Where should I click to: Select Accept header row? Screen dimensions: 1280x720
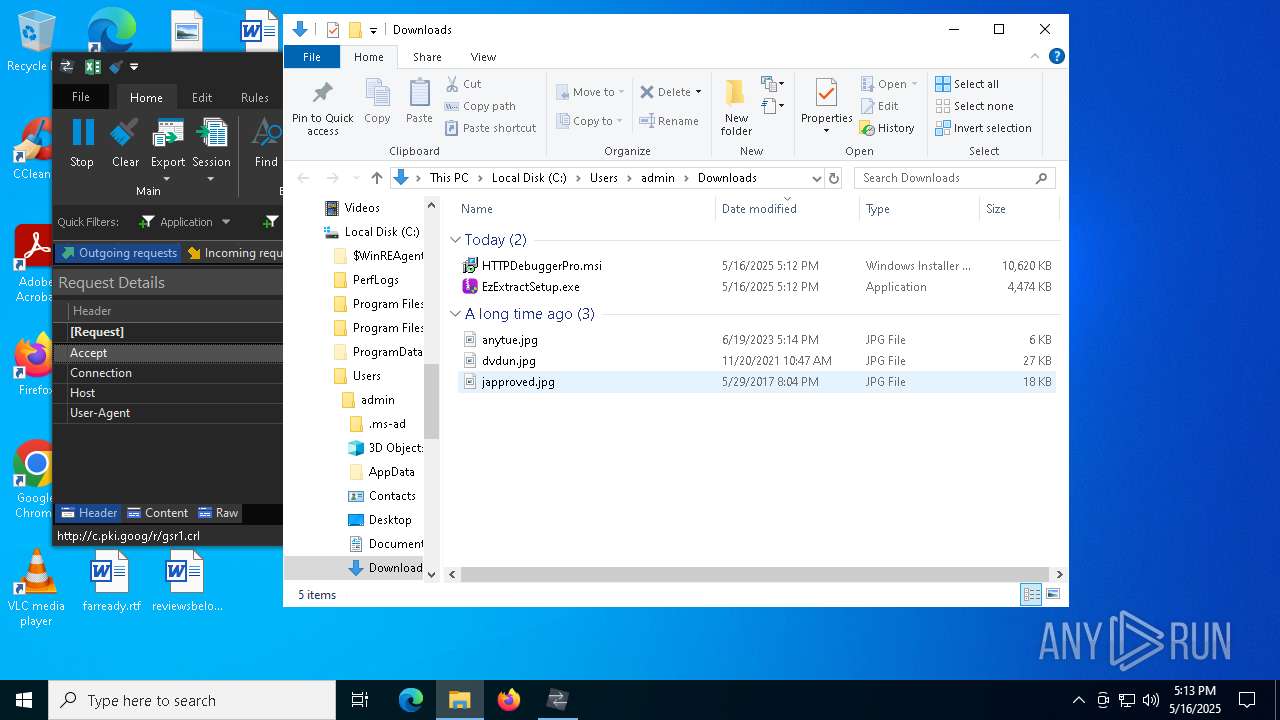pos(168,353)
